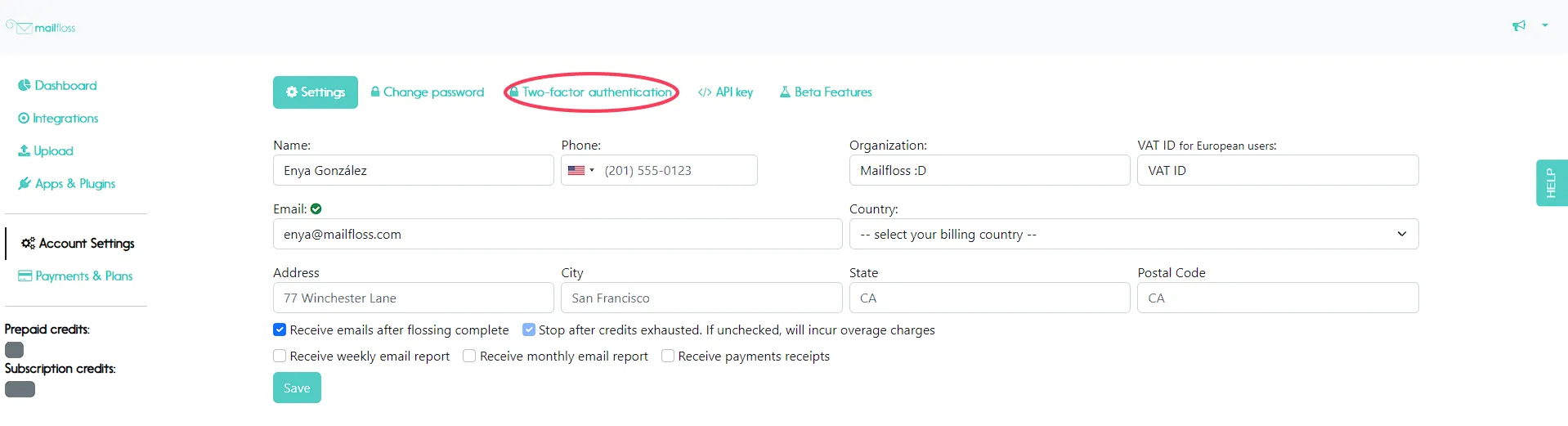Go to Dashboard in the sidebar
The image size is (1568, 426).
click(x=57, y=85)
